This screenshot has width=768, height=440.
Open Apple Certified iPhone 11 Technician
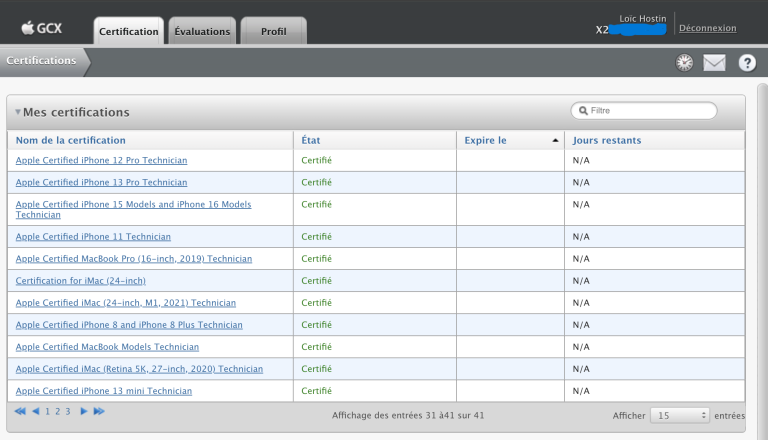pos(93,237)
